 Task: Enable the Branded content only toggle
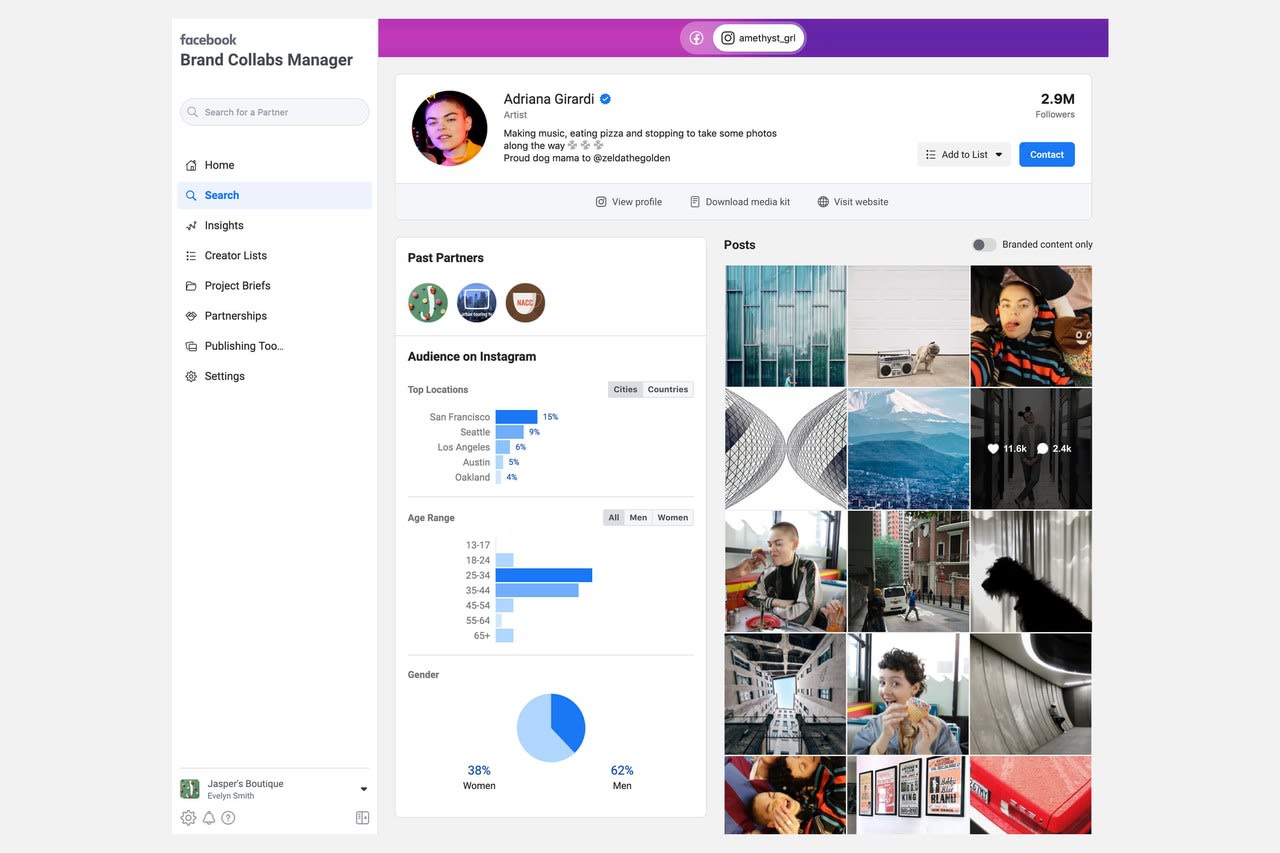(x=984, y=244)
